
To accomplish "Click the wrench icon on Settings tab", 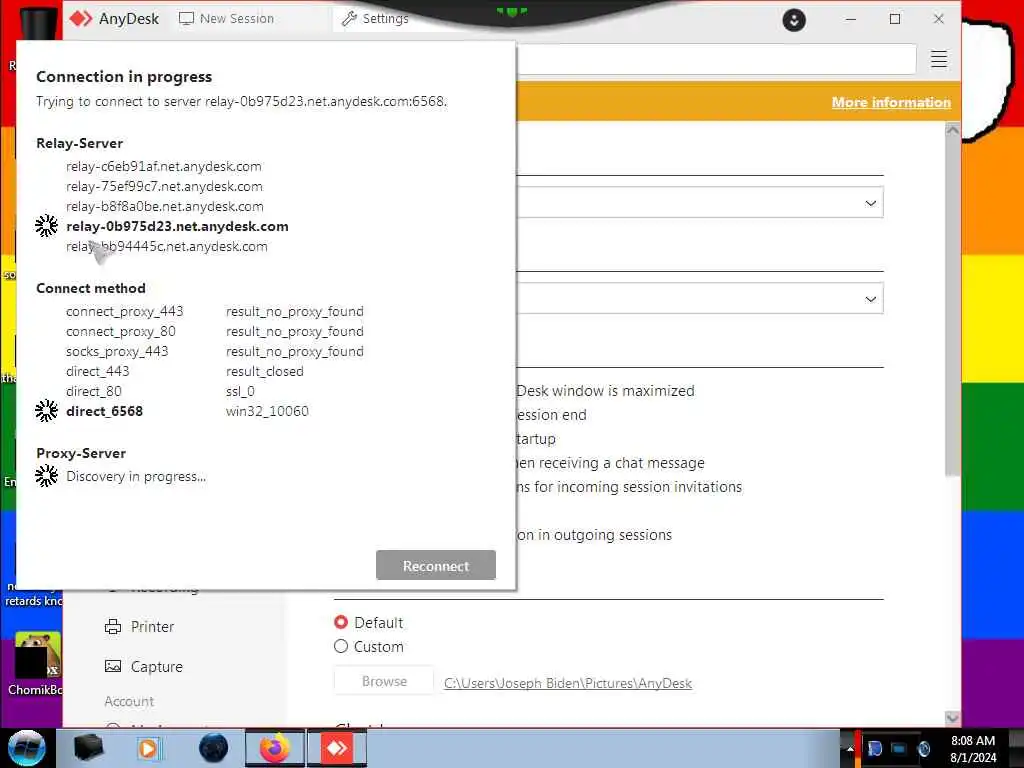I will click(349, 19).
